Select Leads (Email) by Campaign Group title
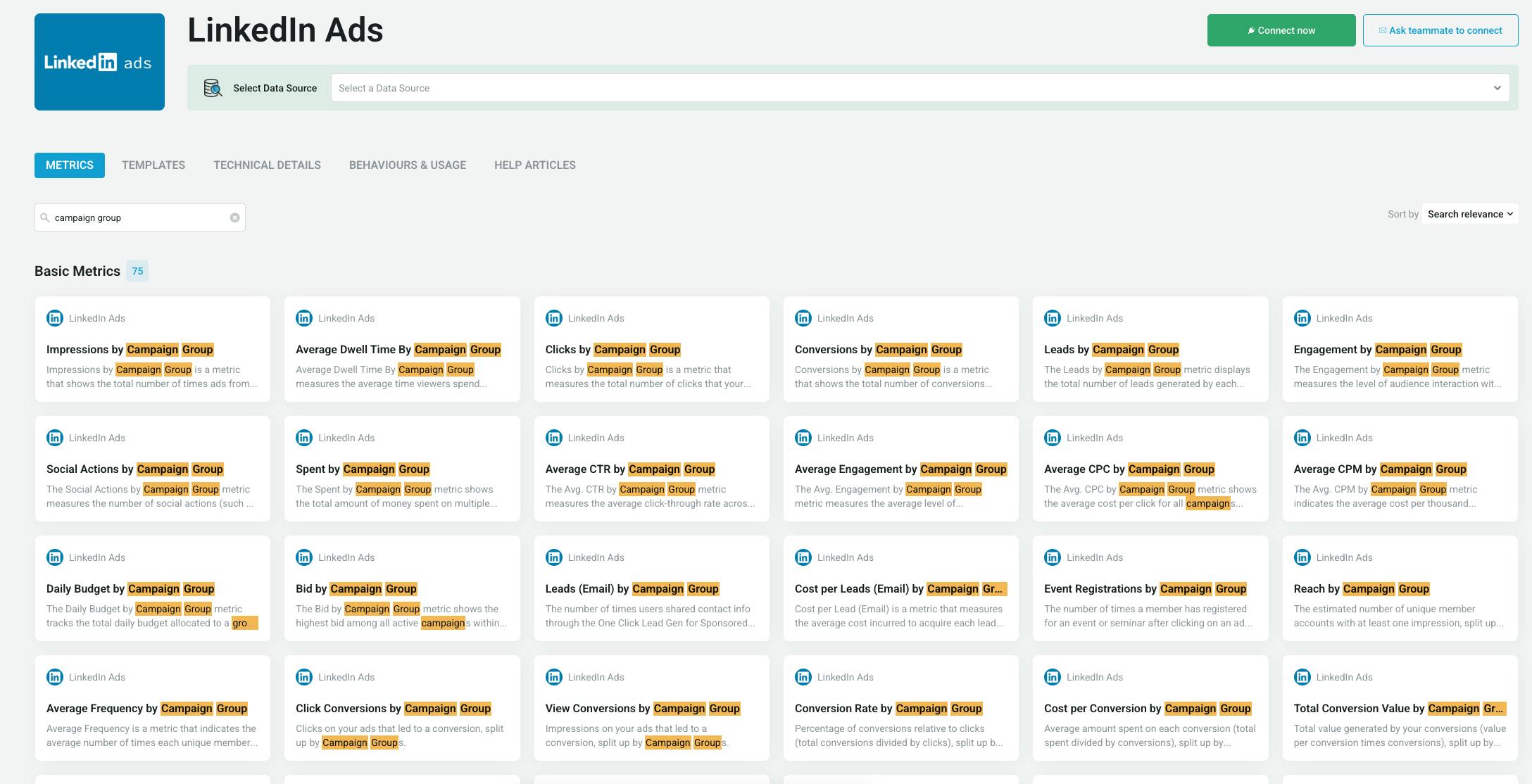 (632, 588)
